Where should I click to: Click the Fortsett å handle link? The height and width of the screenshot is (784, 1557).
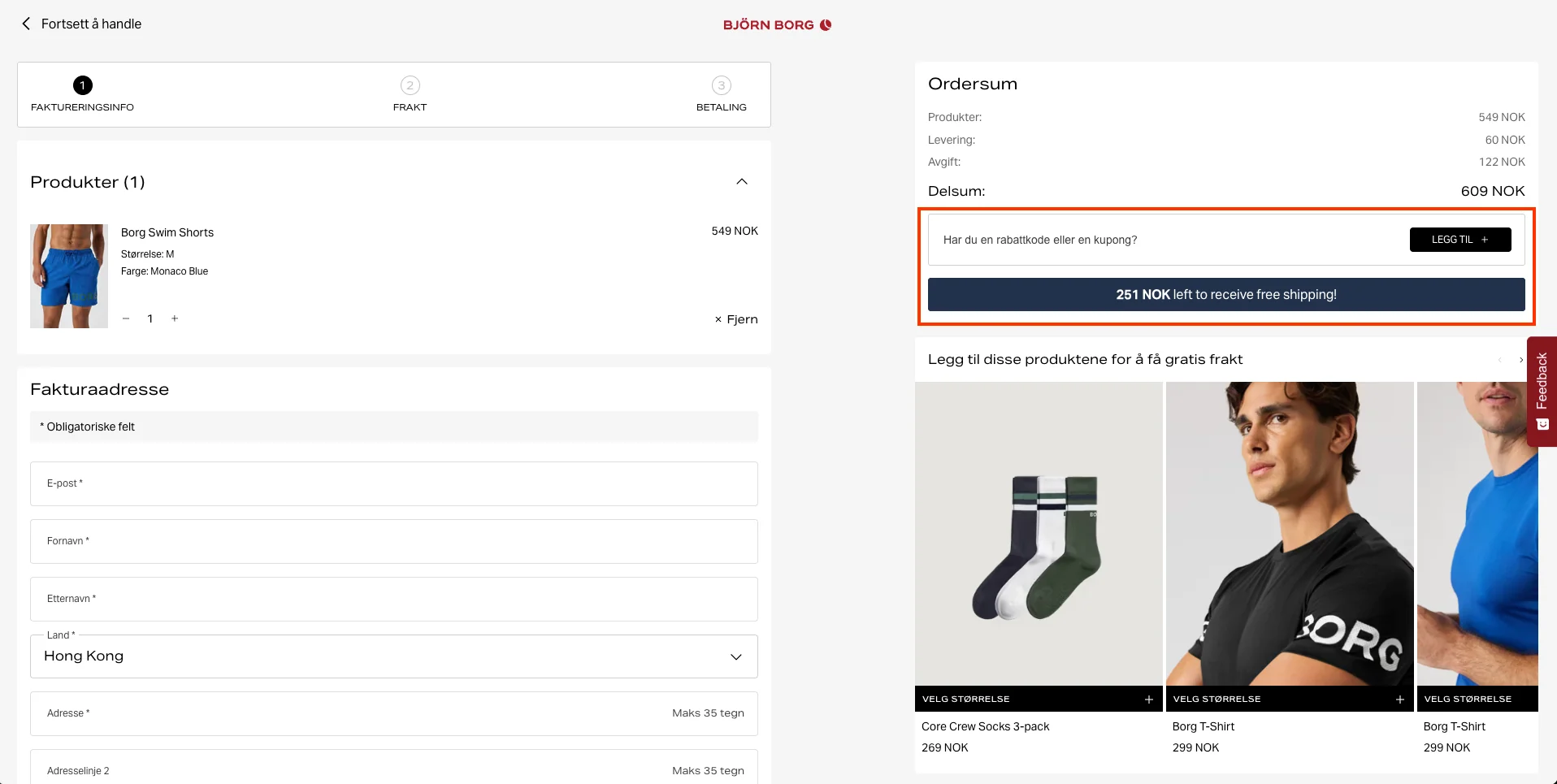pos(91,24)
